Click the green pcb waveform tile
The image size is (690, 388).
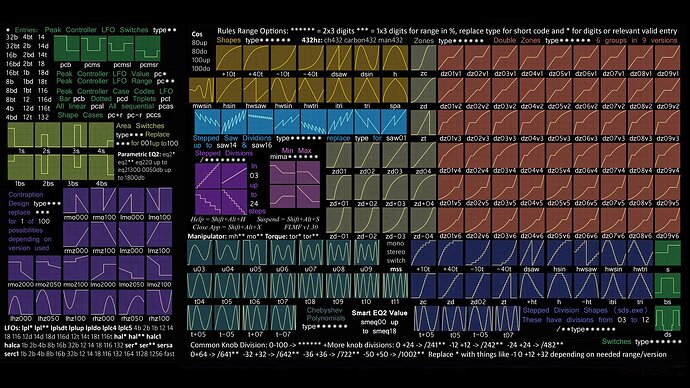66,48
